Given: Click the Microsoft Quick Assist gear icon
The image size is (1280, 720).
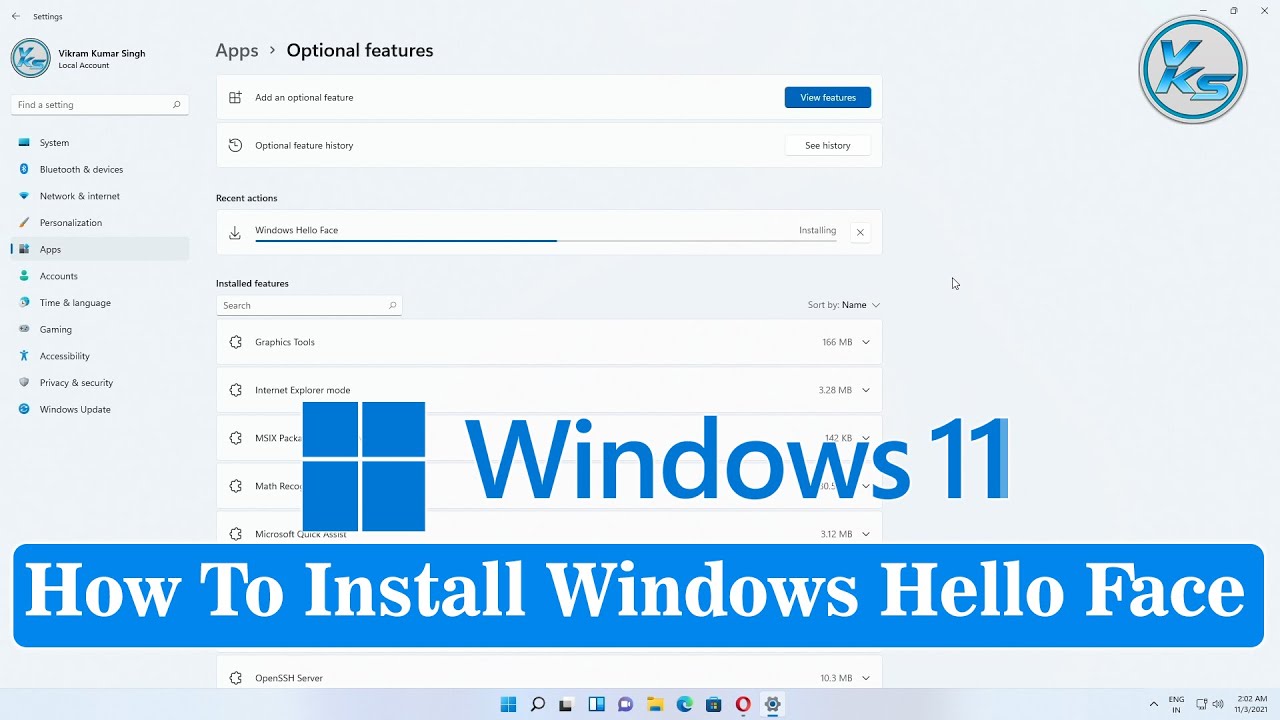Looking at the screenshot, I should 235,534.
